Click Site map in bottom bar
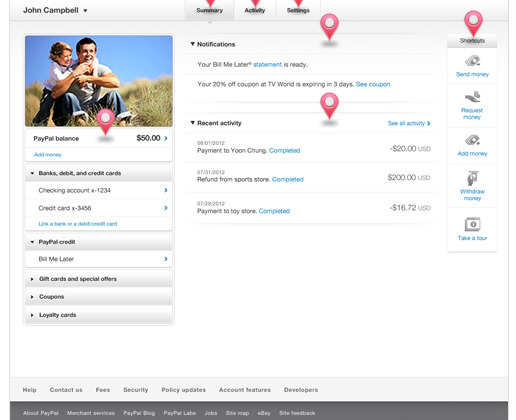 [237, 413]
